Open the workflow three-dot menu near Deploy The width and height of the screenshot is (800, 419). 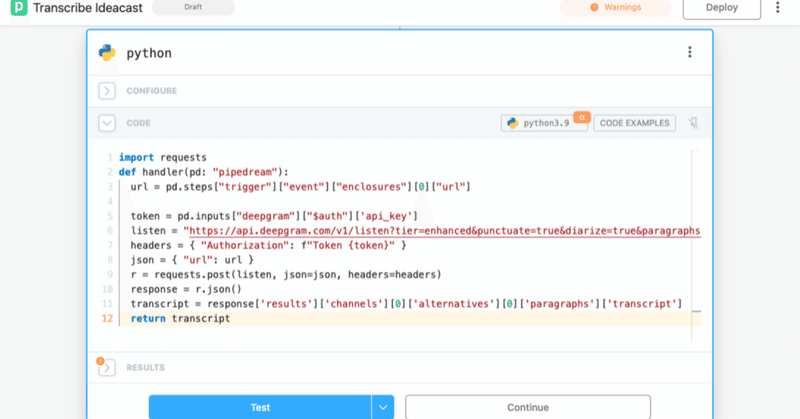778,7
